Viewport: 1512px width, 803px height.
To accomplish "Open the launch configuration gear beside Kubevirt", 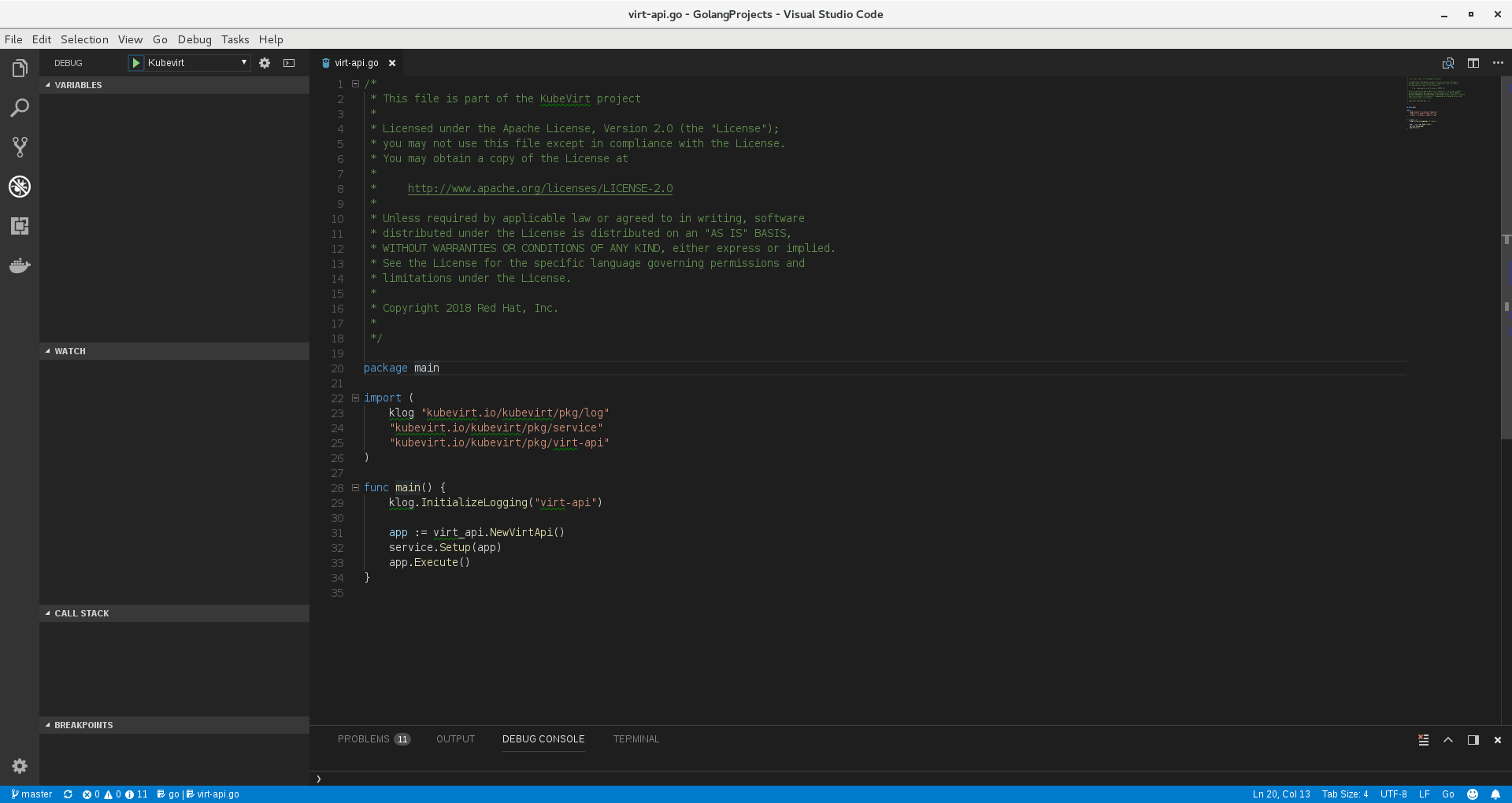I will coord(265,63).
